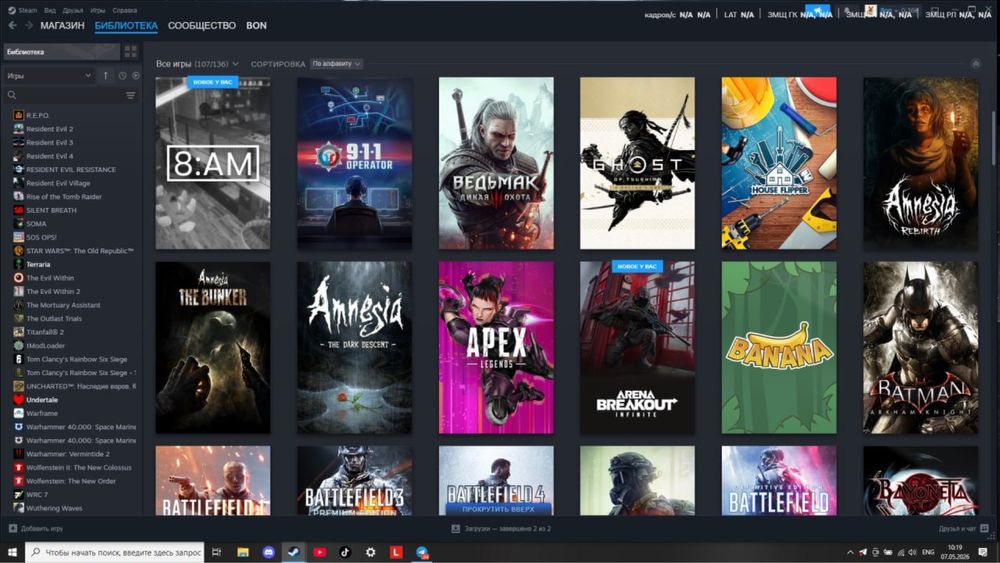Image resolution: width=1000 pixels, height=563 pixels.
Task: Open the Arena Breakout Infinite cover
Action: (x=638, y=347)
